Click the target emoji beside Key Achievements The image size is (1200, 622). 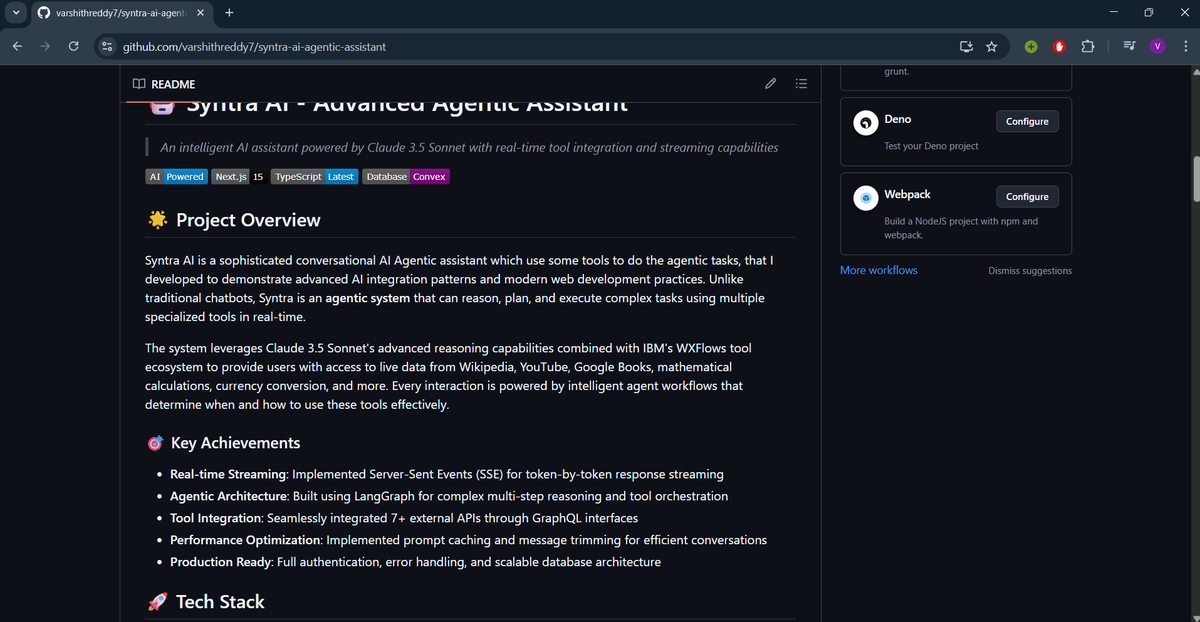point(155,443)
